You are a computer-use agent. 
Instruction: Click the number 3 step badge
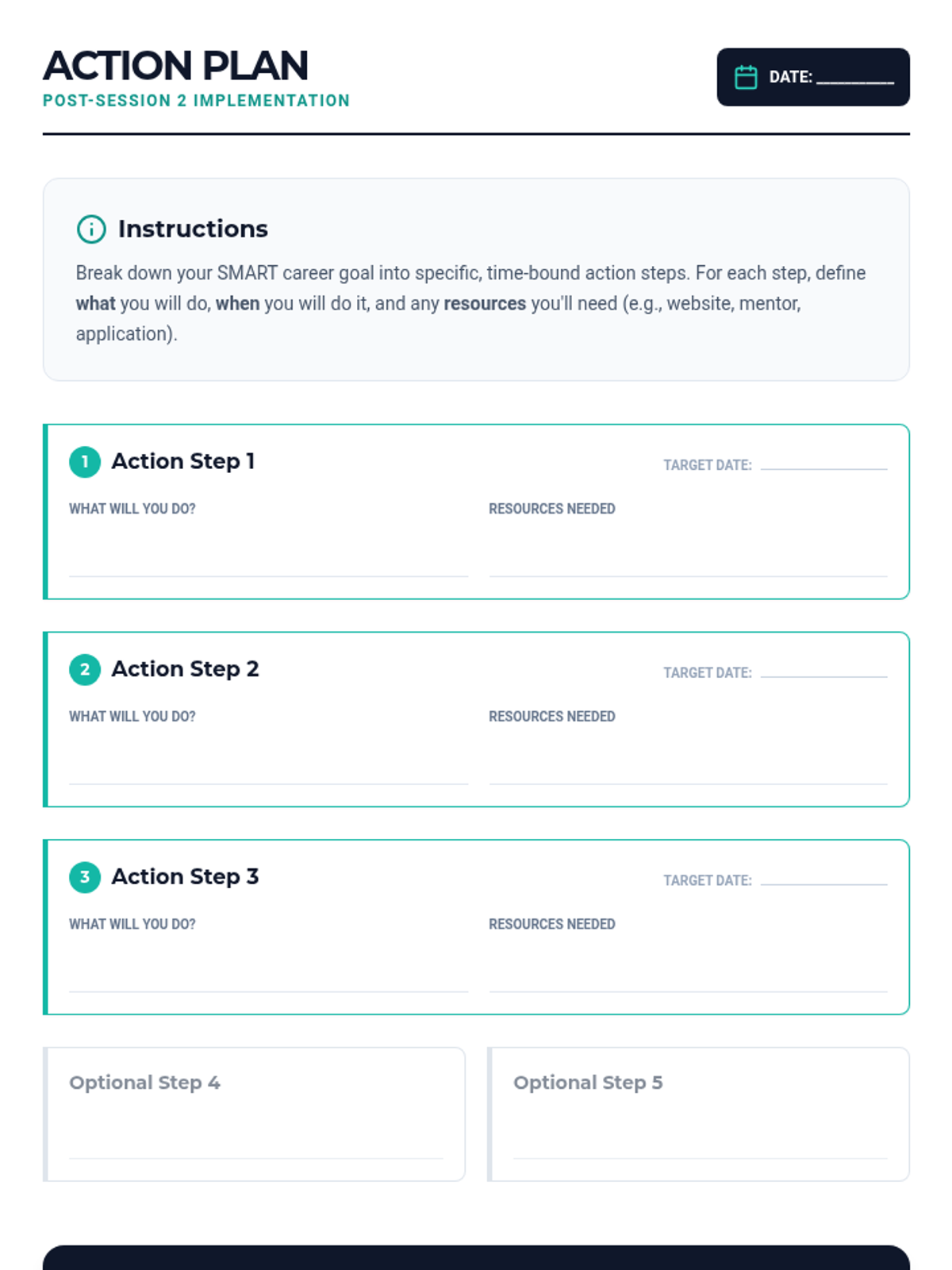[85, 877]
